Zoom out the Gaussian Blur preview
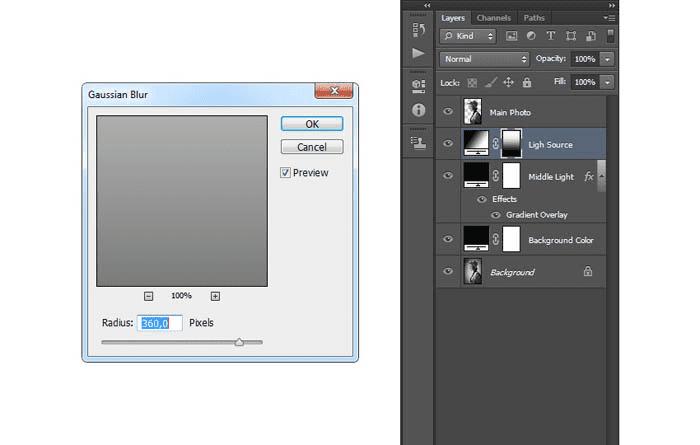This screenshot has height=445, width=700. point(149,296)
